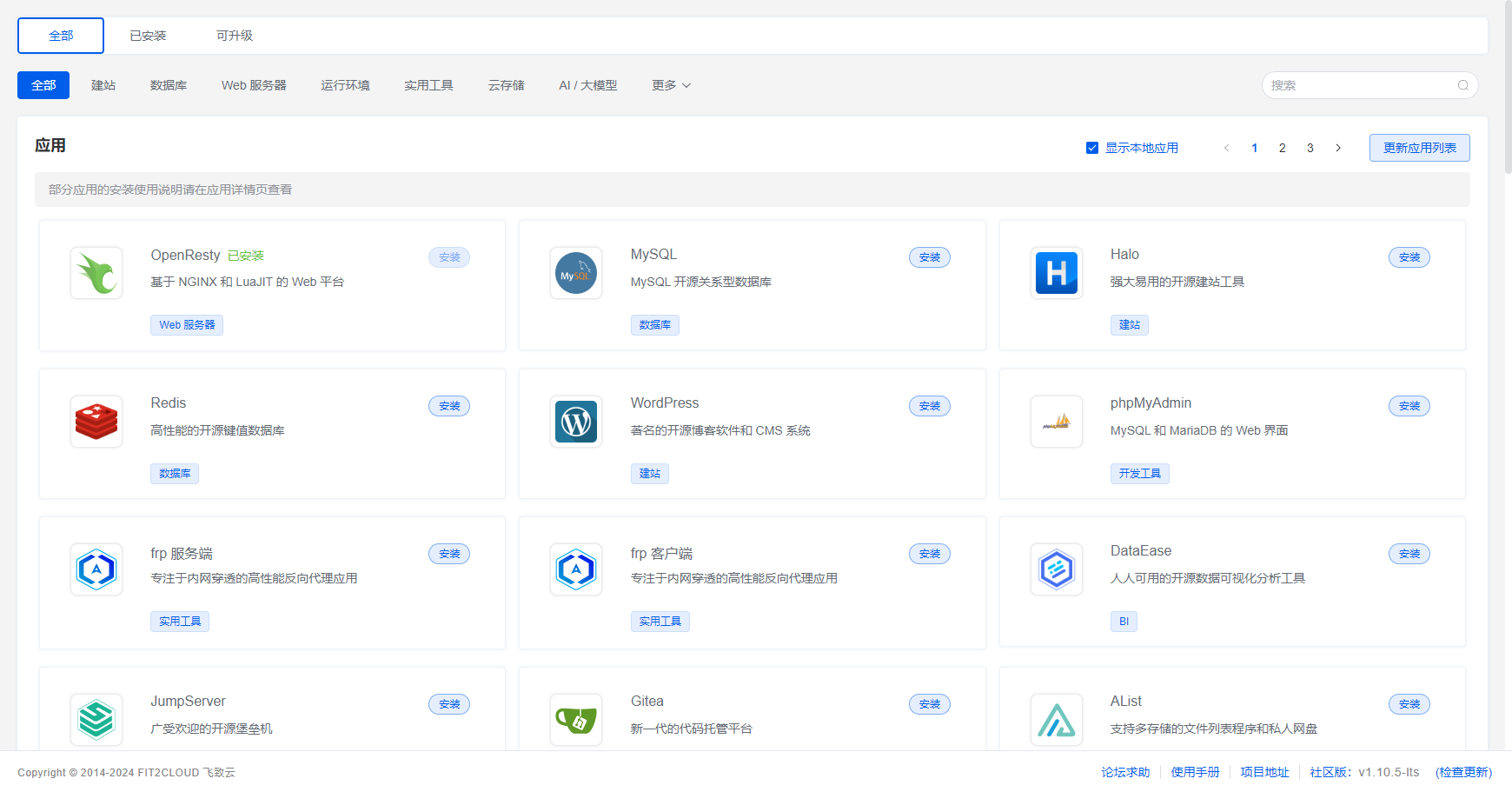Viewport: 1512px width, 792px height.
Task: Install JumpServer via 安装 button
Action: click(x=449, y=704)
